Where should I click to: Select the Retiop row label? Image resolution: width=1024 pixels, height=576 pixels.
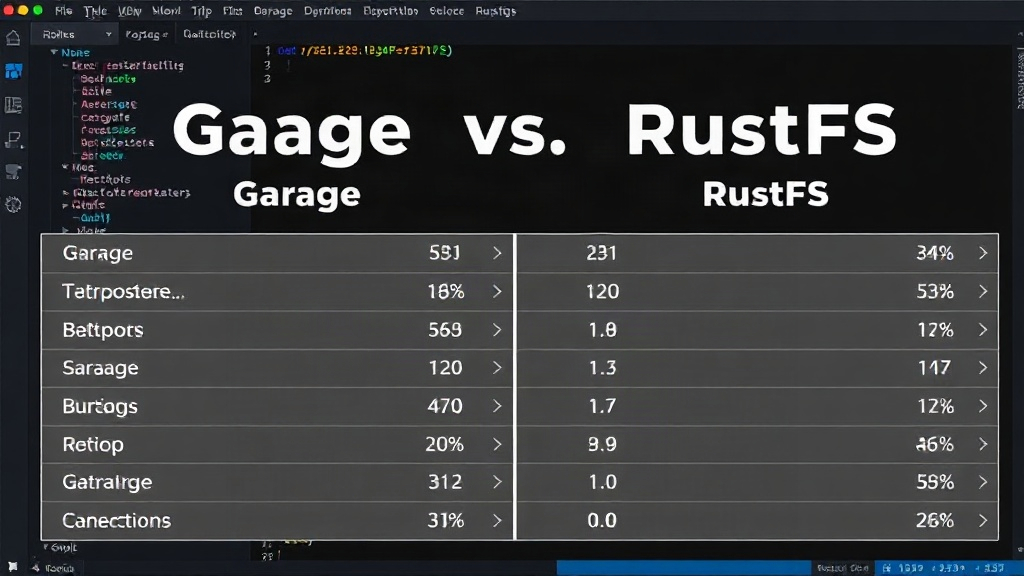93,444
